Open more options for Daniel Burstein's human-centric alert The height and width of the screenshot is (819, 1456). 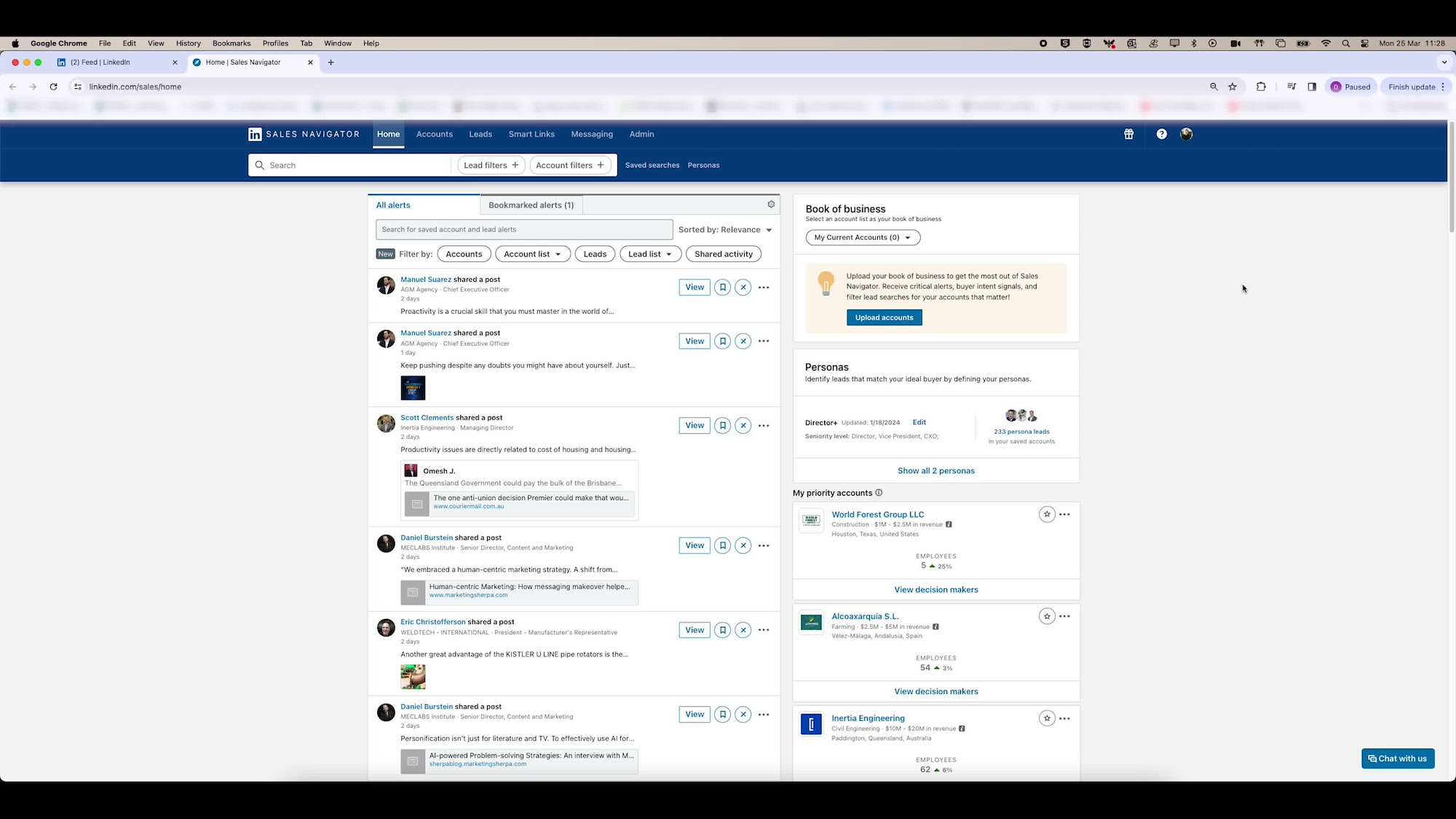[x=764, y=546]
